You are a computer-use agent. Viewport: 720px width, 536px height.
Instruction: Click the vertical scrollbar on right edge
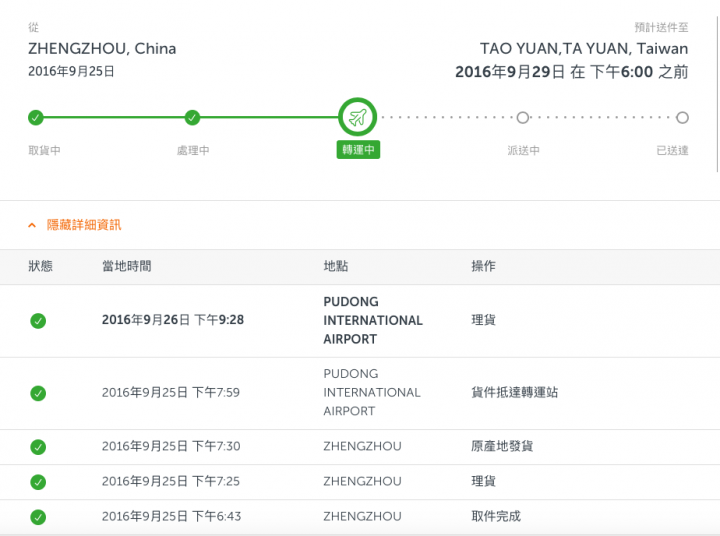pyautogui.click(x=717, y=94)
